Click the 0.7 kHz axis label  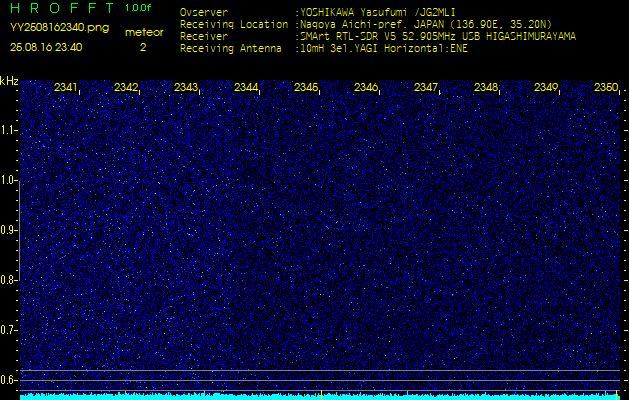click(x=8, y=330)
